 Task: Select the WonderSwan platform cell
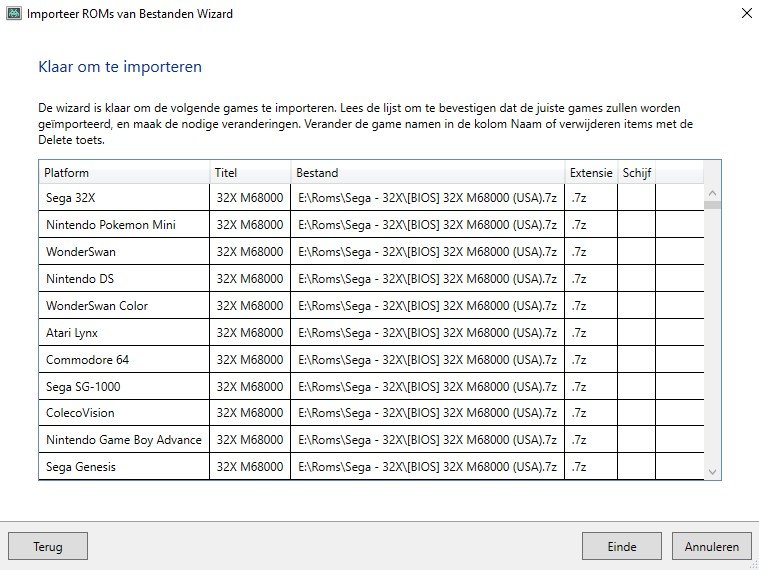point(124,252)
